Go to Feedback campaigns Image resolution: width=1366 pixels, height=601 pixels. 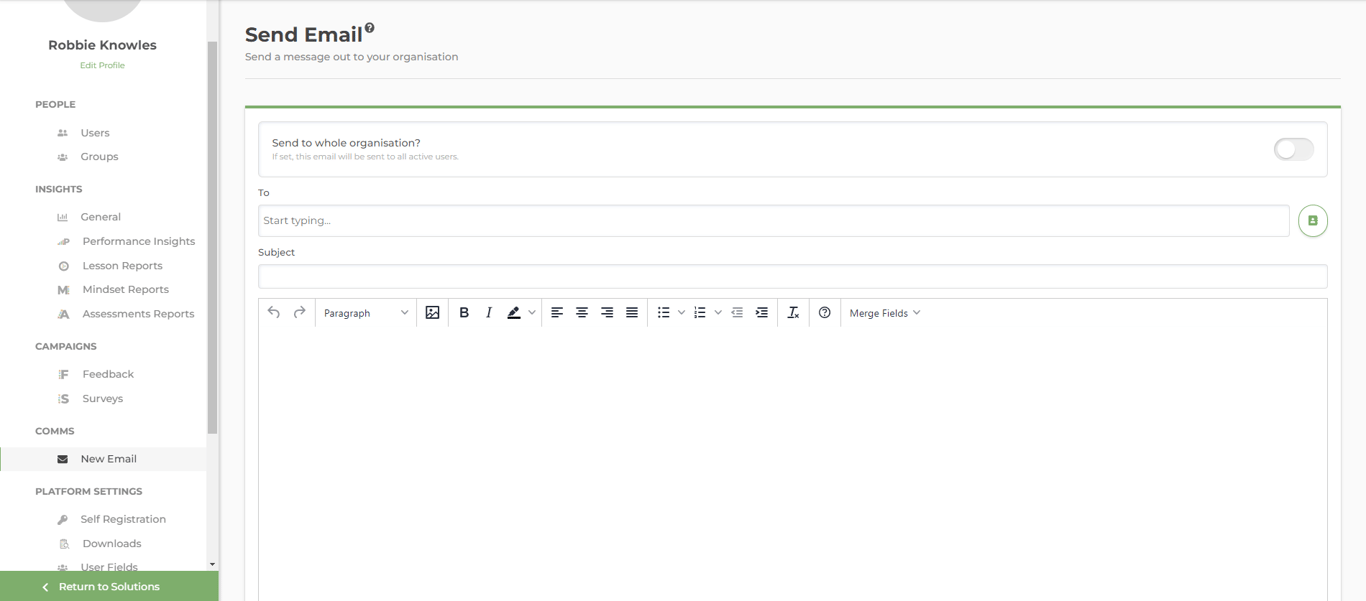108,374
